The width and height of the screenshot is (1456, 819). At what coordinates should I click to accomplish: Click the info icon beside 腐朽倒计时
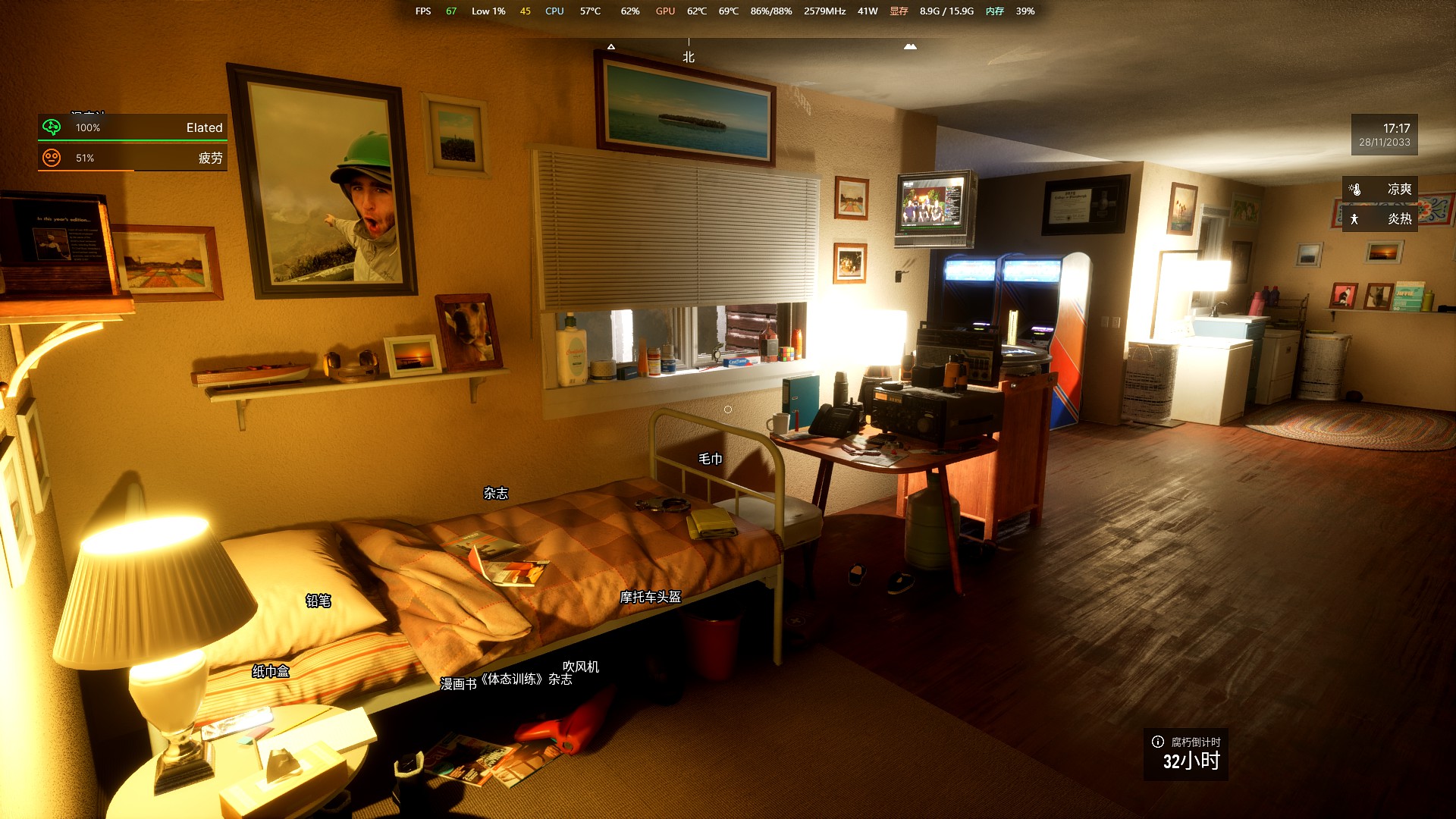point(1158,742)
